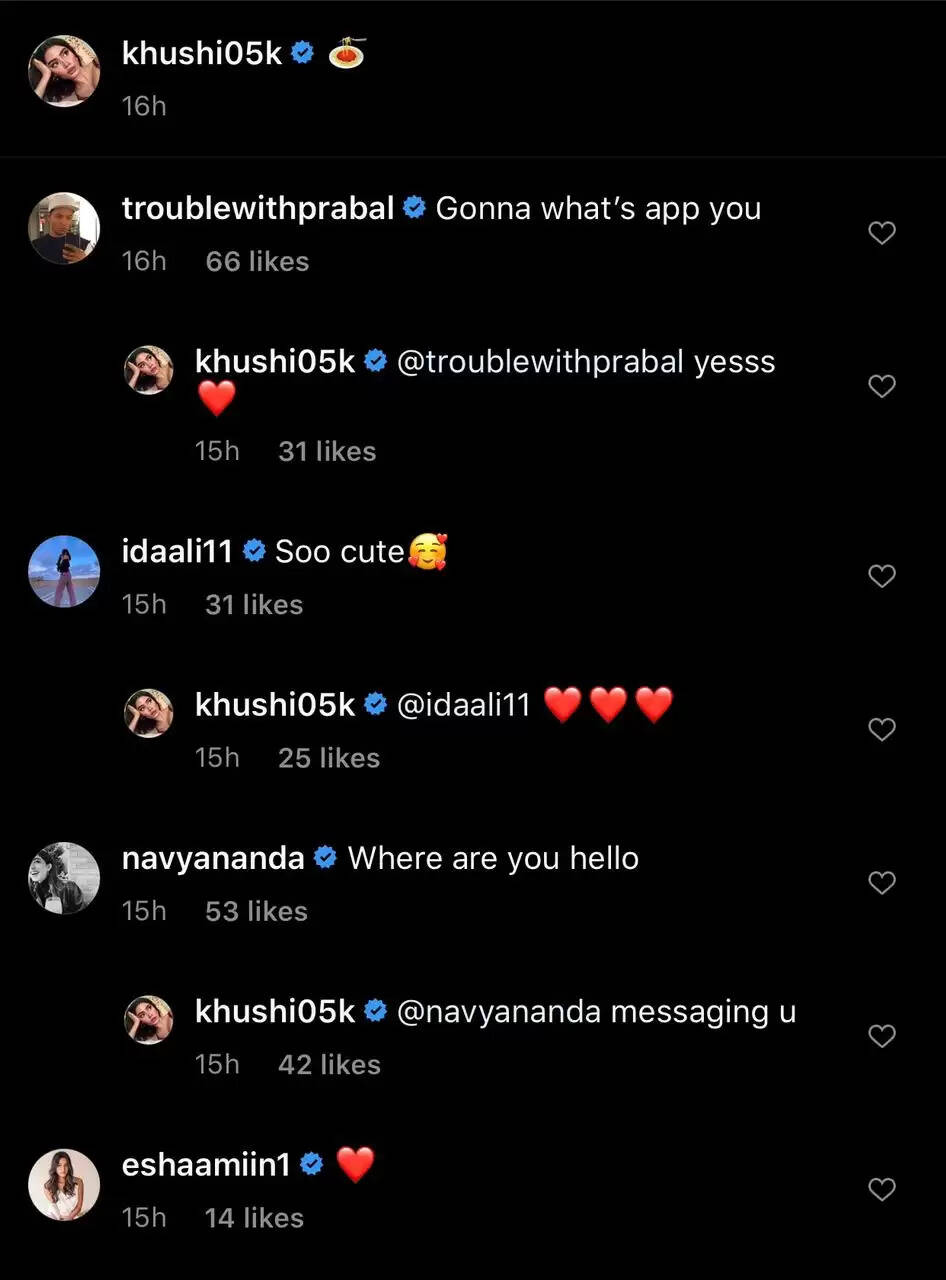Tap the @idaali11 mention in the reply
This screenshot has width=946, height=1280.
(x=463, y=705)
